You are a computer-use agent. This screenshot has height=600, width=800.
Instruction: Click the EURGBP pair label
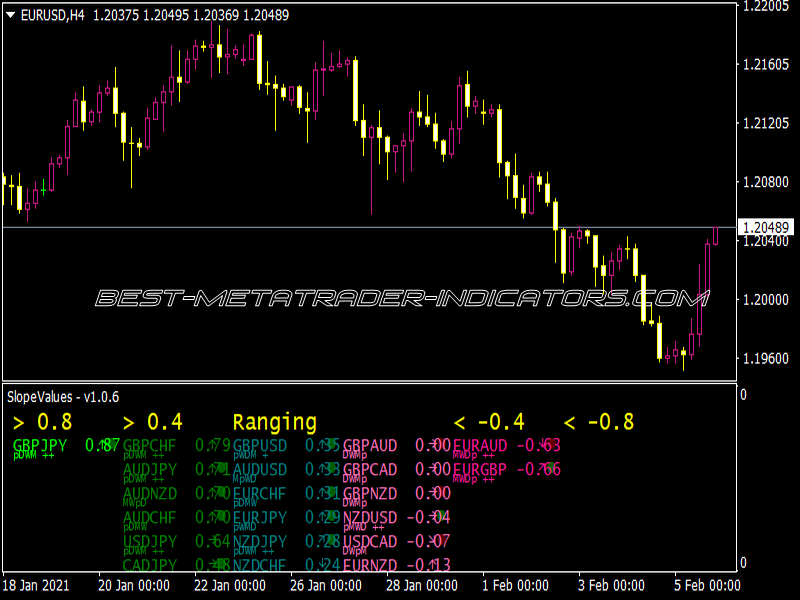480,469
